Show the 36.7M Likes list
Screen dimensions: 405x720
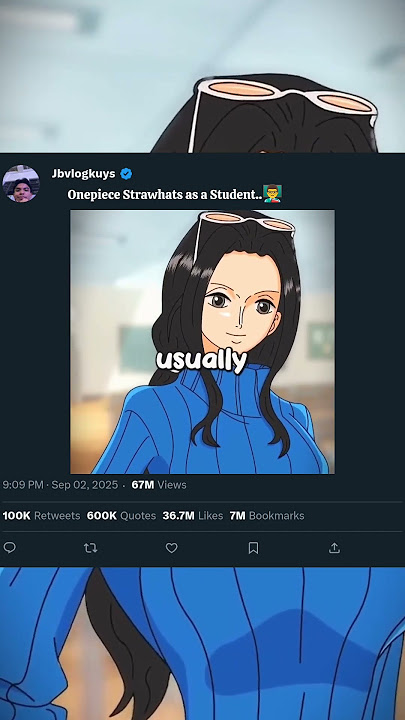[x=193, y=516]
